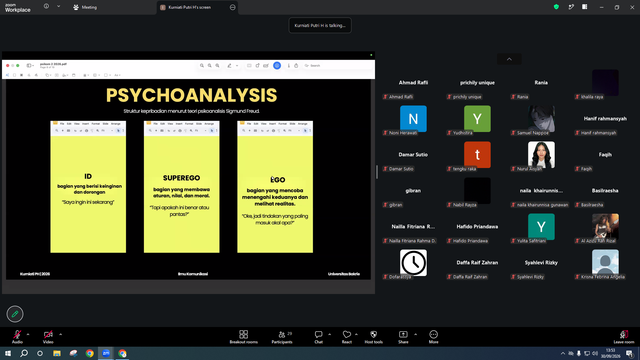Expand dropdown next to info icon
Screen dimensions: 640x360
[x=58, y=7]
